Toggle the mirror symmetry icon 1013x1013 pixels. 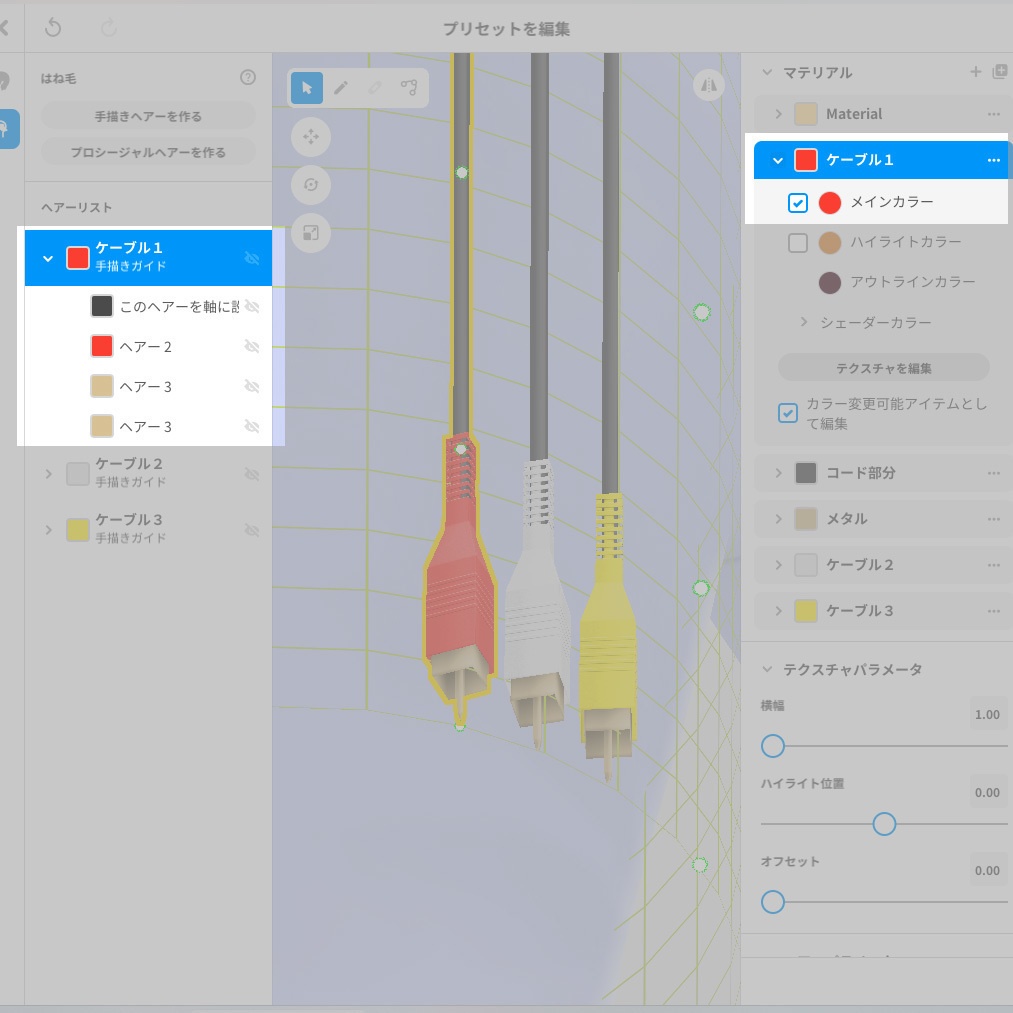pyautogui.click(x=708, y=86)
